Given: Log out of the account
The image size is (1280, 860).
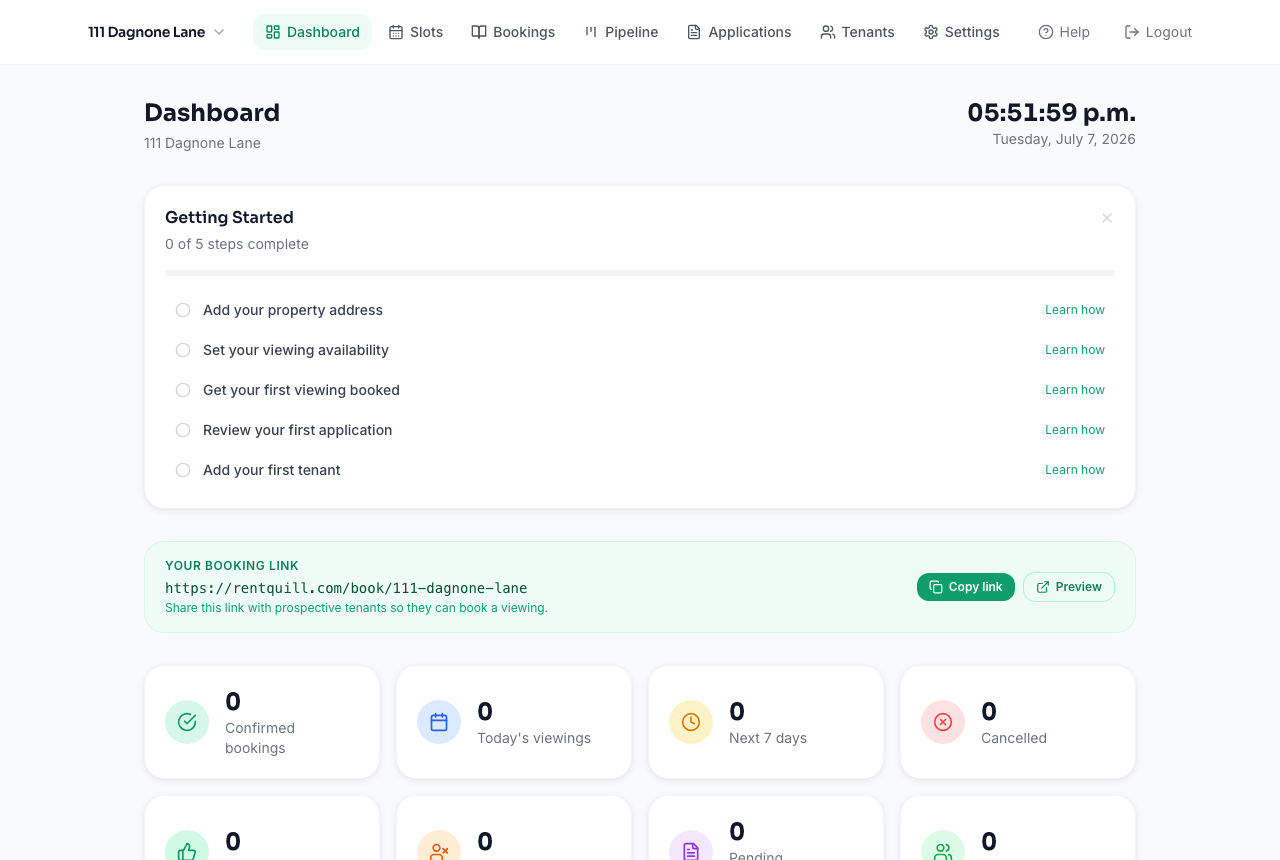Looking at the screenshot, I should coord(1158,32).
